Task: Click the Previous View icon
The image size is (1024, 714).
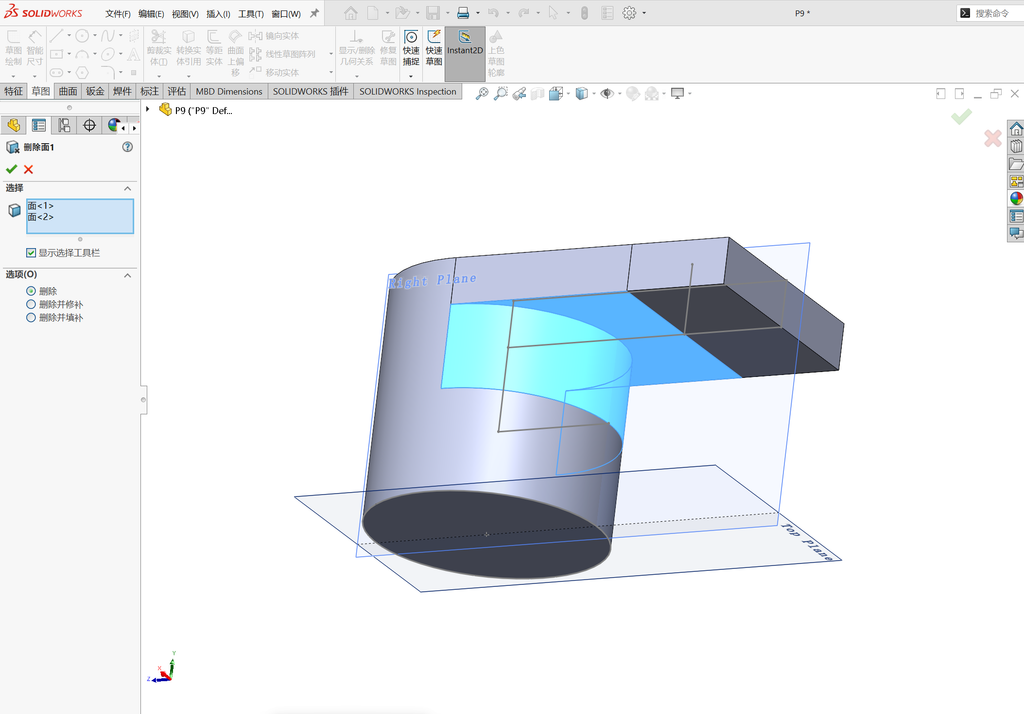Action: point(519,93)
